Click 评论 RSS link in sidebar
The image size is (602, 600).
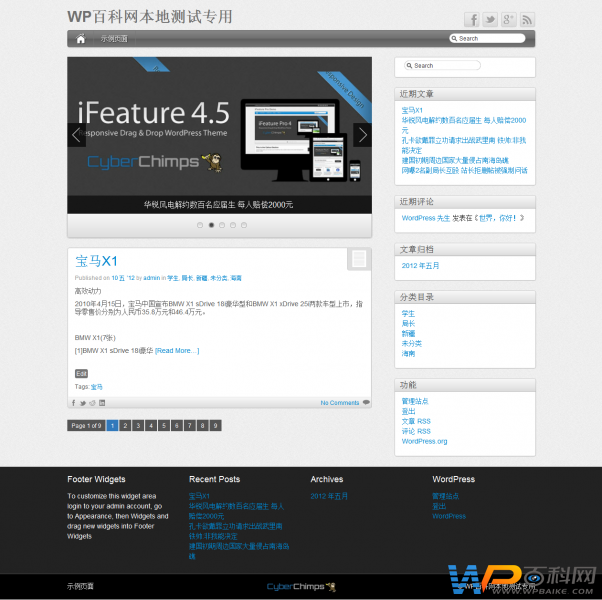pyautogui.click(x=416, y=431)
